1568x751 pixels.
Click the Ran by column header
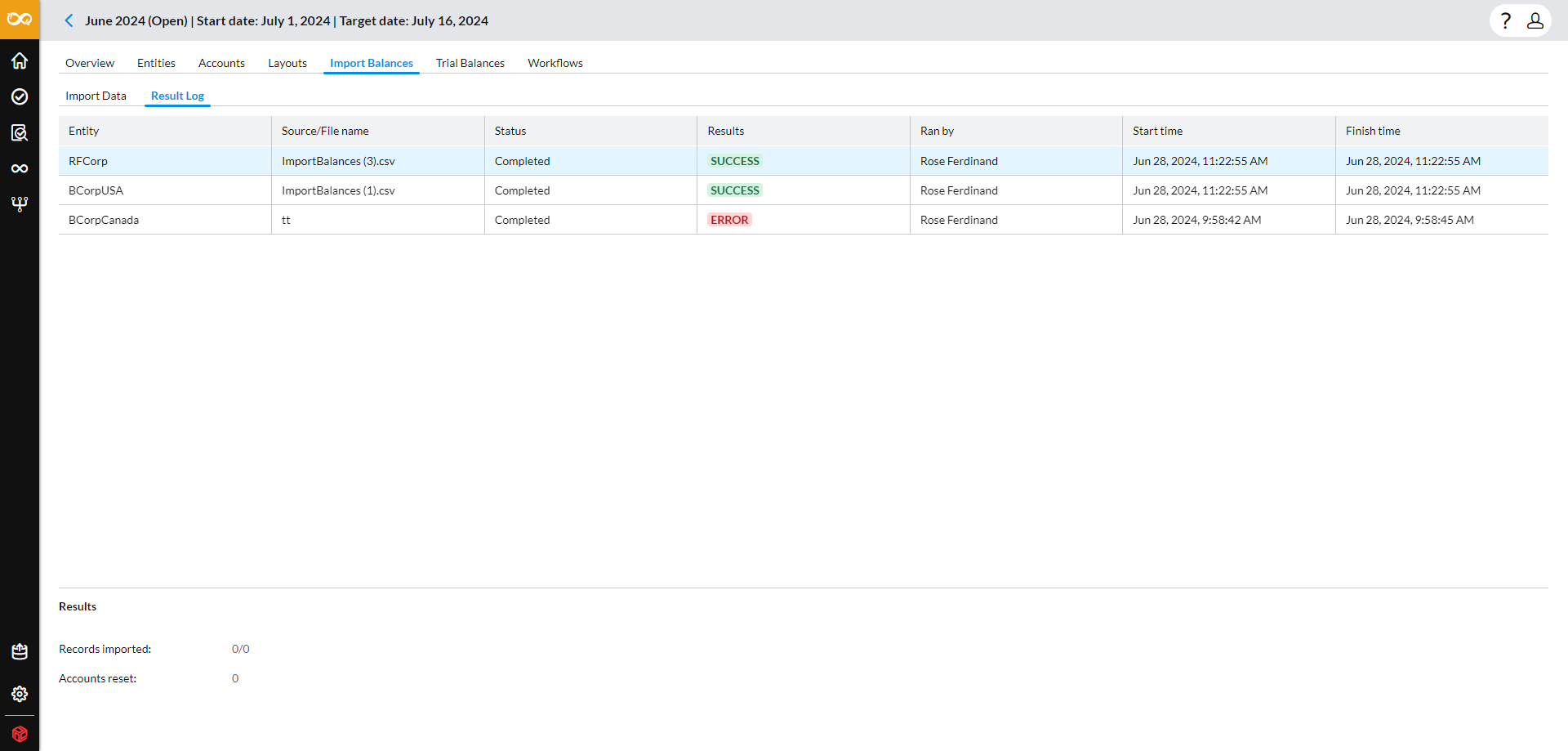[x=1017, y=131]
